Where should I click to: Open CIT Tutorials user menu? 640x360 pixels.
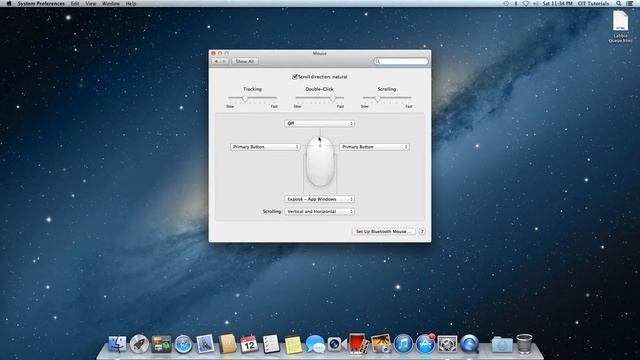pyautogui.click(x=593, y=3)
